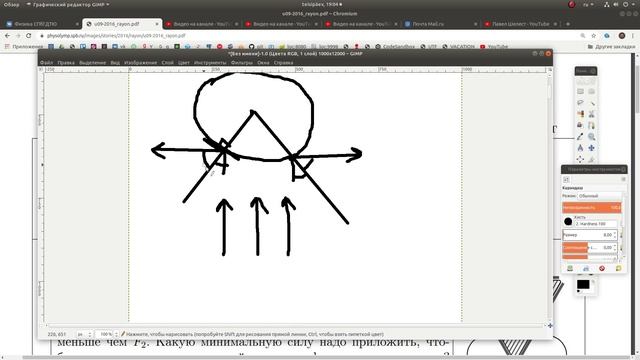Viewport: 640px width, 360px height.
Task: Open Инструменты menu in GIMP
Action: pyautogui.click(x=210, y=62)
